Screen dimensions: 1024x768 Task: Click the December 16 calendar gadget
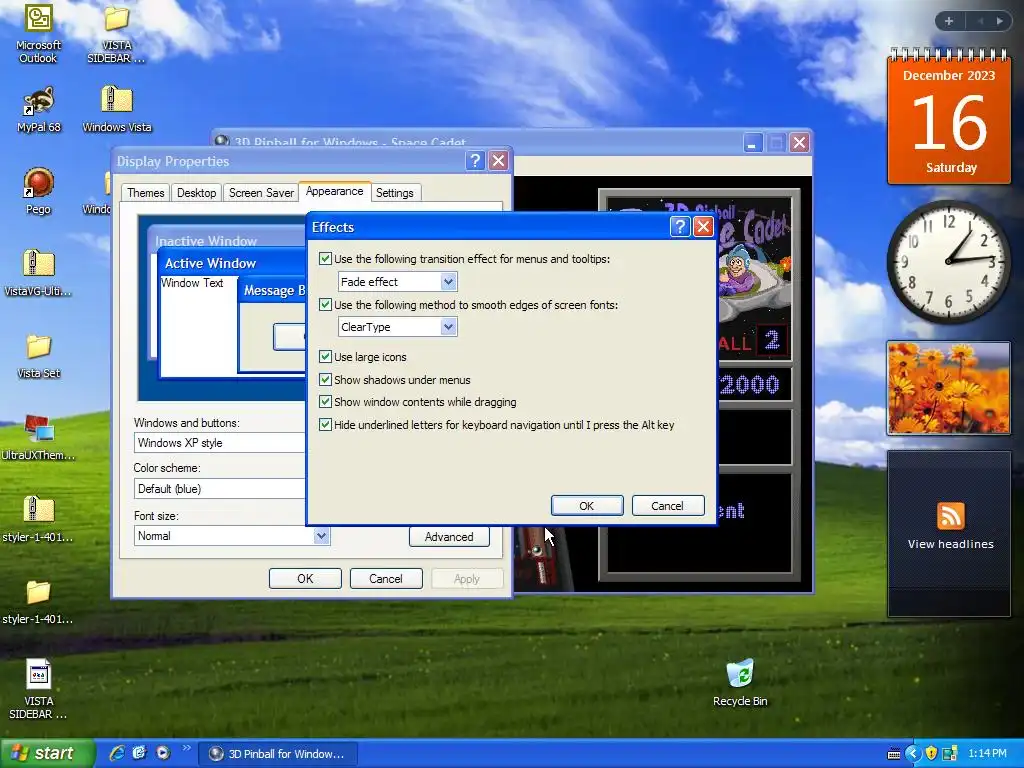click(x=948, y=119)
